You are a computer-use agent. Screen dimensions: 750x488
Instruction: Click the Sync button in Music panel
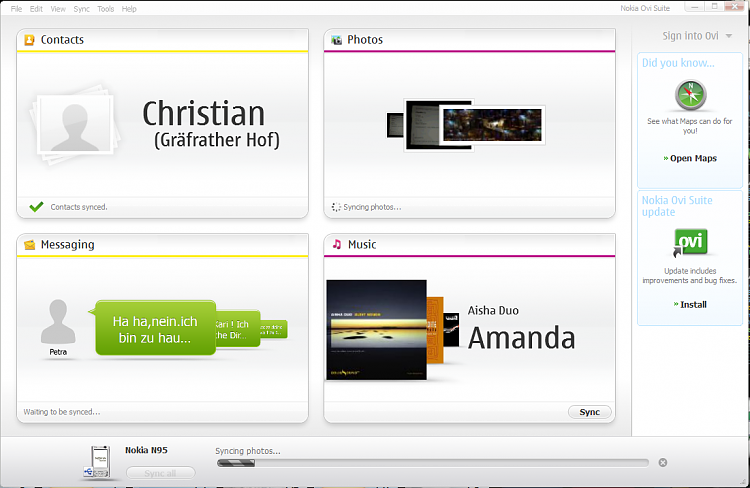(589, 412)
